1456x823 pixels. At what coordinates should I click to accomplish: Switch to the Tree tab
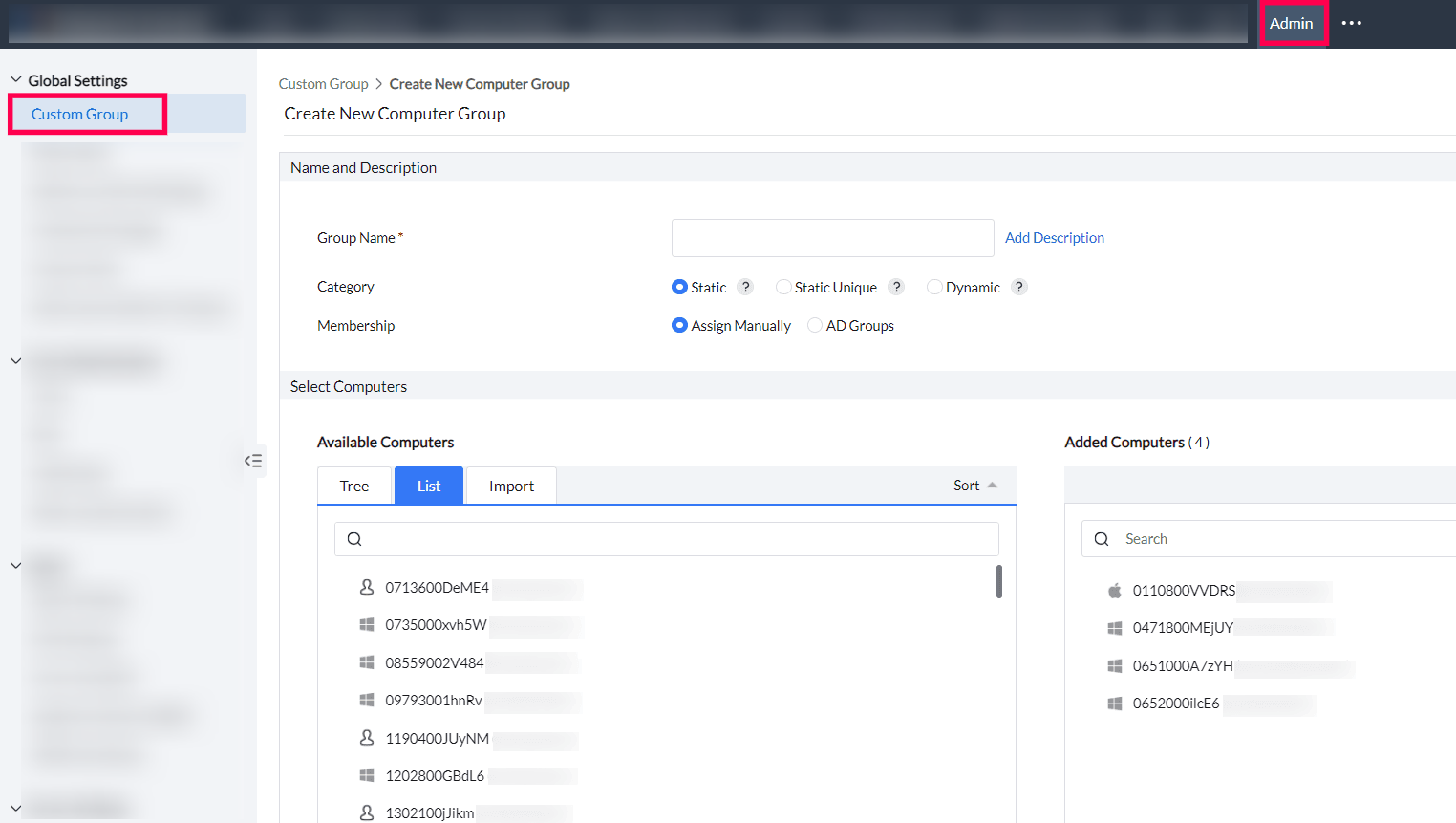353,485
